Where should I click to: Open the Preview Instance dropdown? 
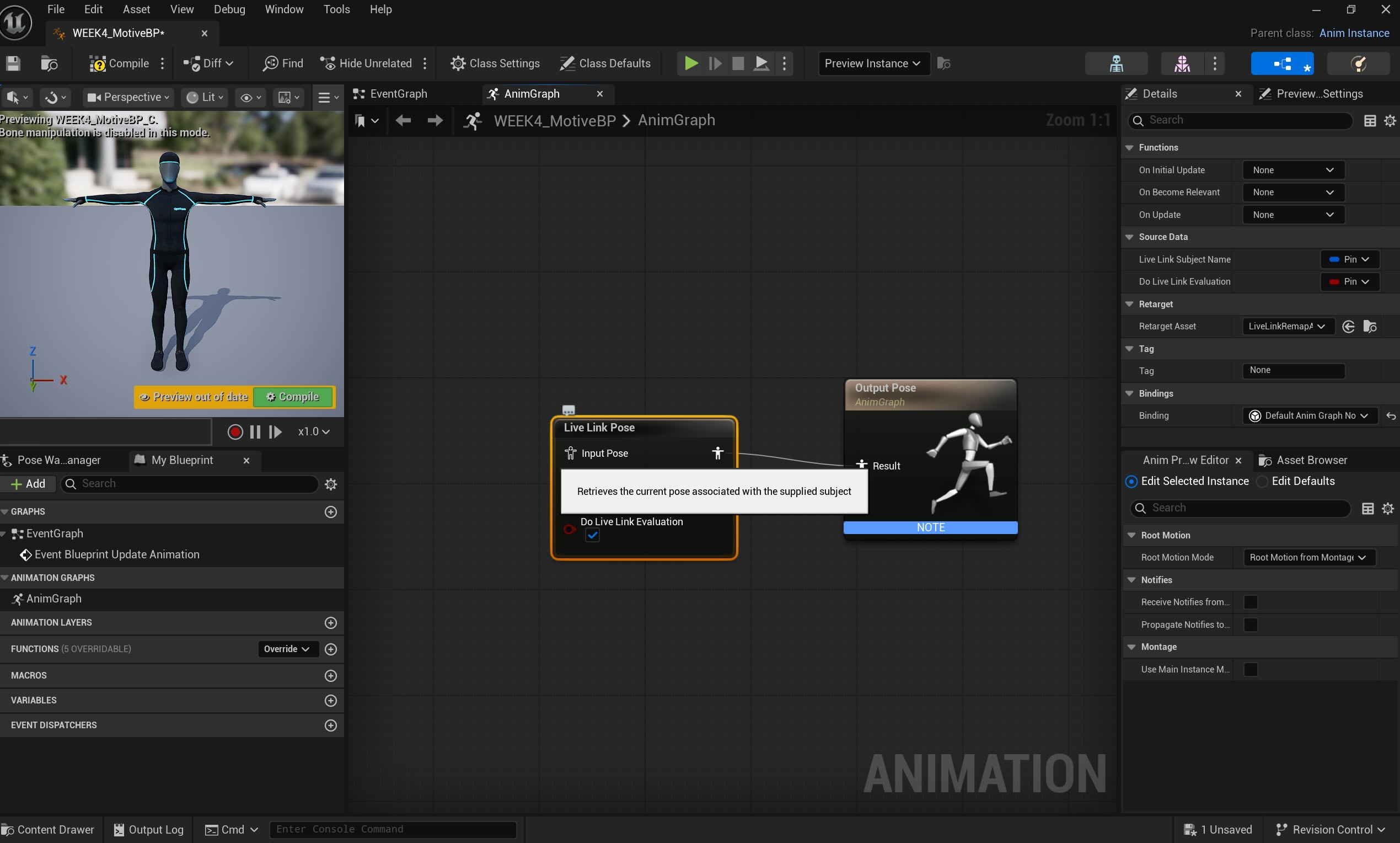[872, 63]
